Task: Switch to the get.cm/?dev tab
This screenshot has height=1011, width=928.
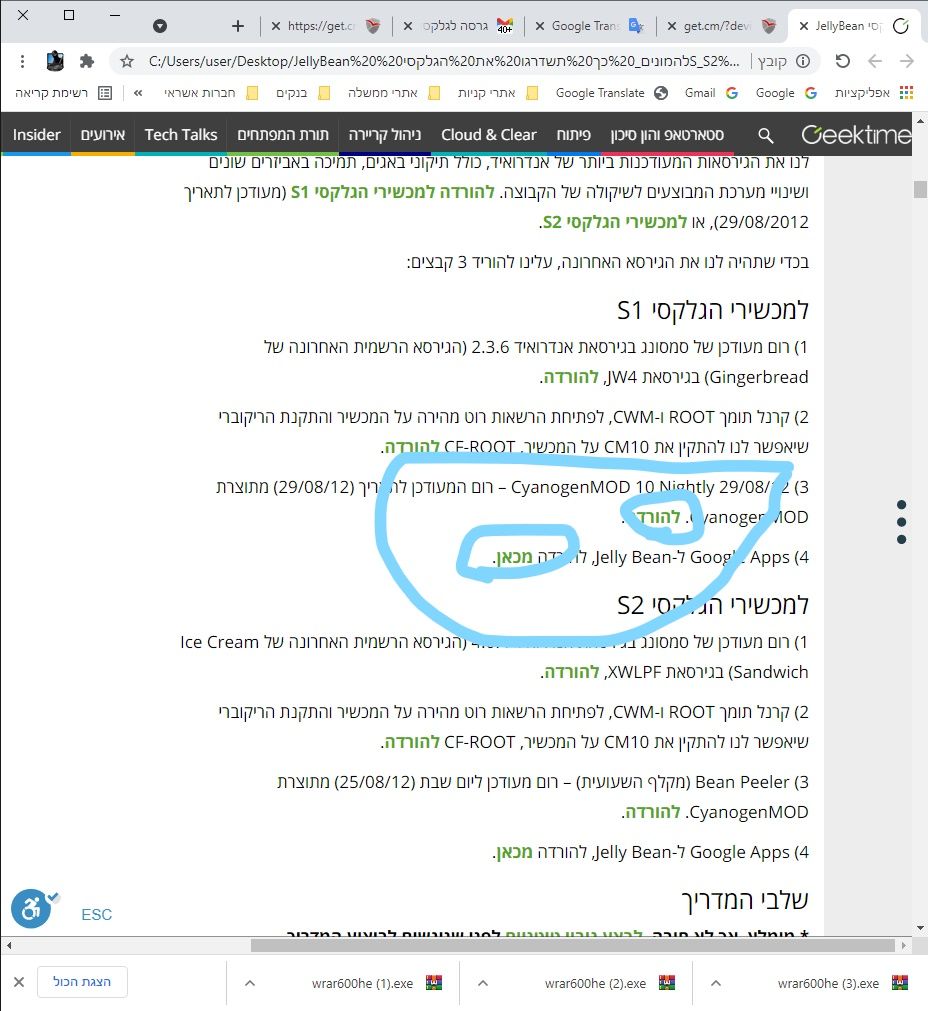Action: [722, 26]
